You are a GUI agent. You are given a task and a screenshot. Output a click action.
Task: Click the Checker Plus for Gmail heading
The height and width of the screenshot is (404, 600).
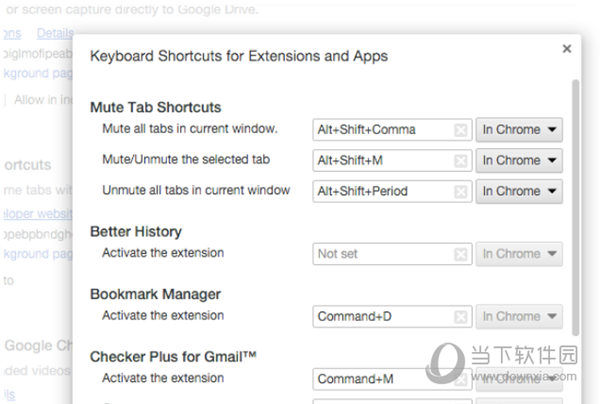(x=173, y=357)
